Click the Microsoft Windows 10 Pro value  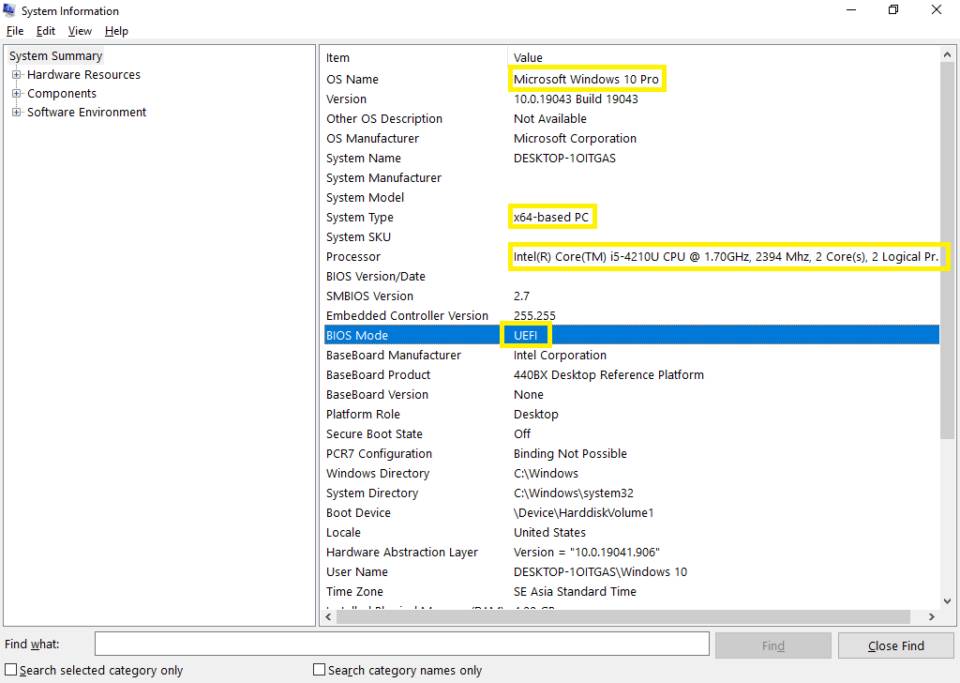pyautogui.click(x=586, y=80)
